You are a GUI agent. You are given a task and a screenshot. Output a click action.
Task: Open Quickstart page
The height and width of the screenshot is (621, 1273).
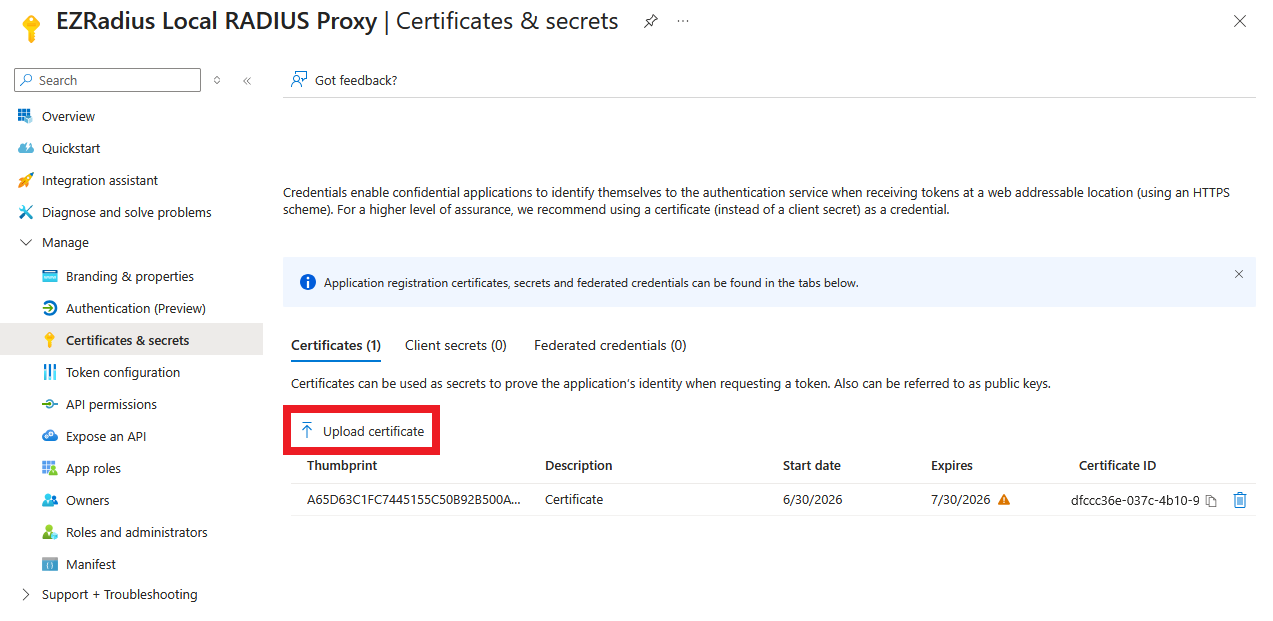coord(71,148)
